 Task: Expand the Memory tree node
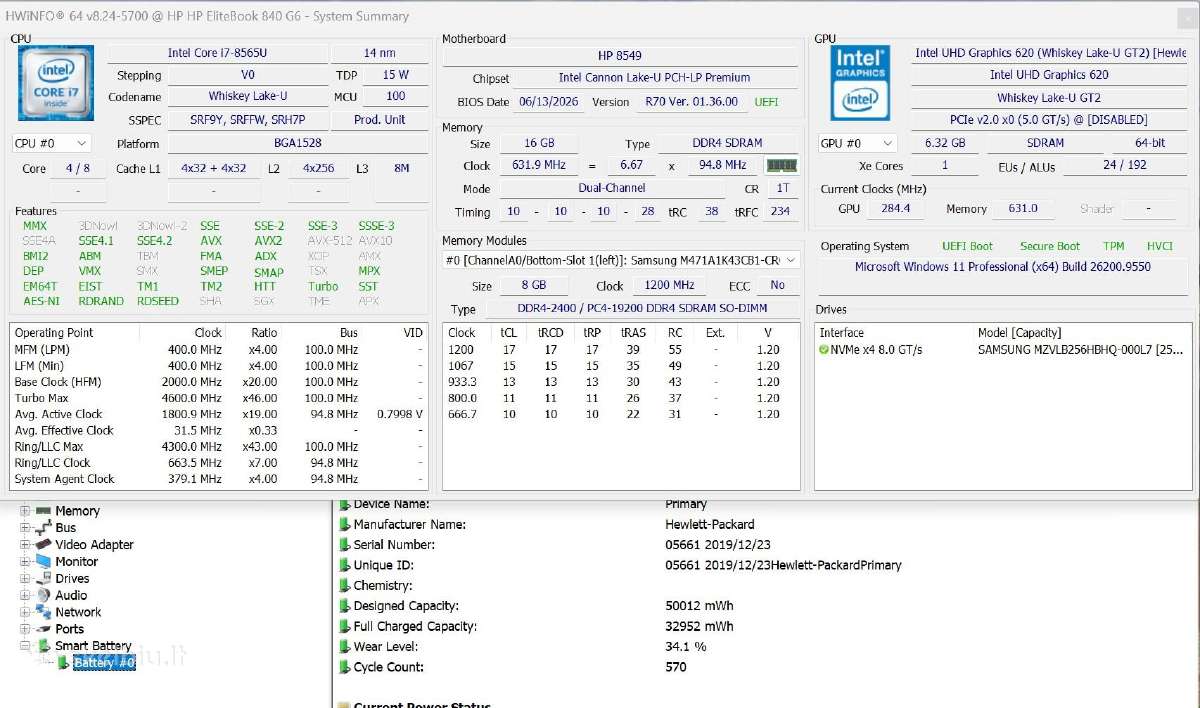tap(25, 511)
